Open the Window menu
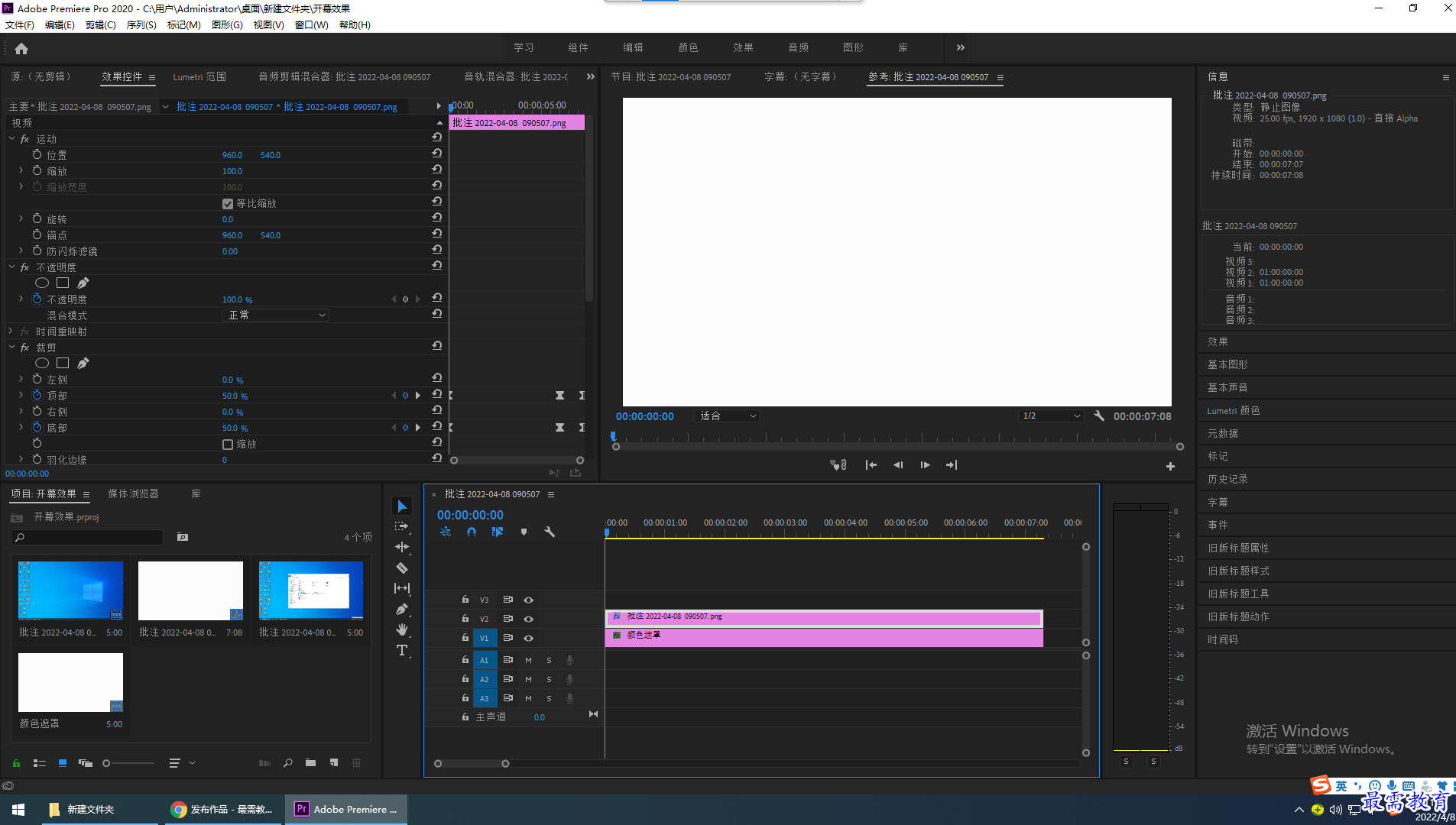Viewport: 1456px width, 825px height. (312, 25)
